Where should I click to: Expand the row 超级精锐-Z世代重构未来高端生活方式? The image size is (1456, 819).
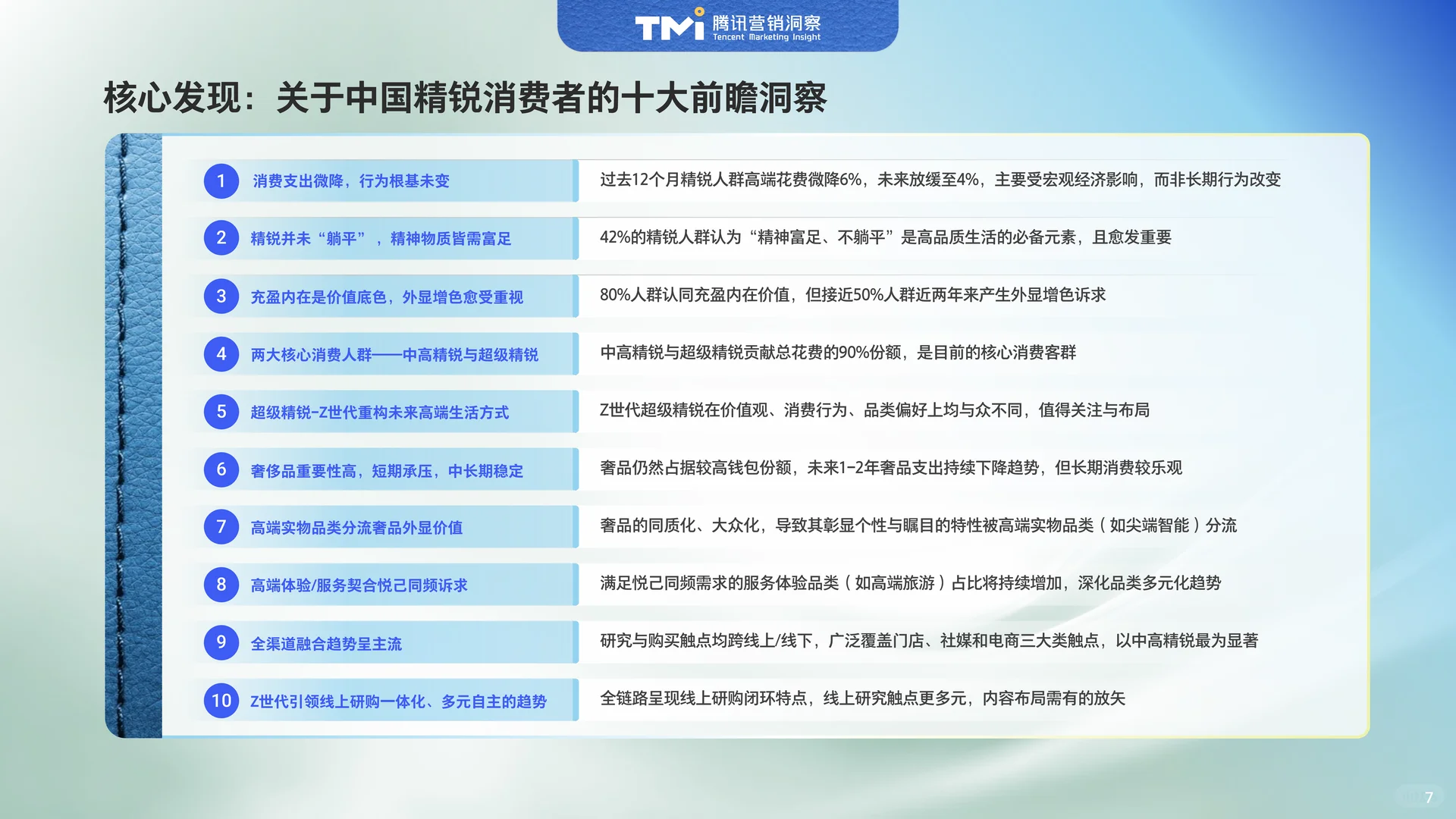tap(379, 412)
